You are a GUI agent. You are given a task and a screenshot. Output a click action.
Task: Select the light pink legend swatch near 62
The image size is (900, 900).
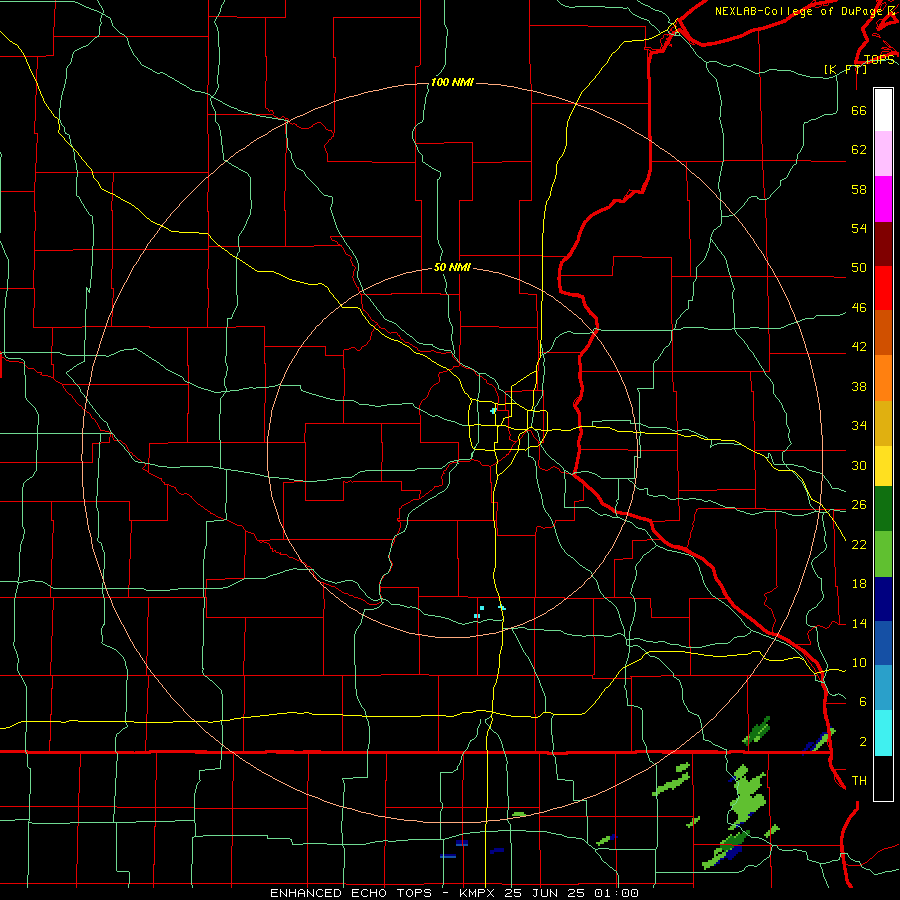(883, 154)
